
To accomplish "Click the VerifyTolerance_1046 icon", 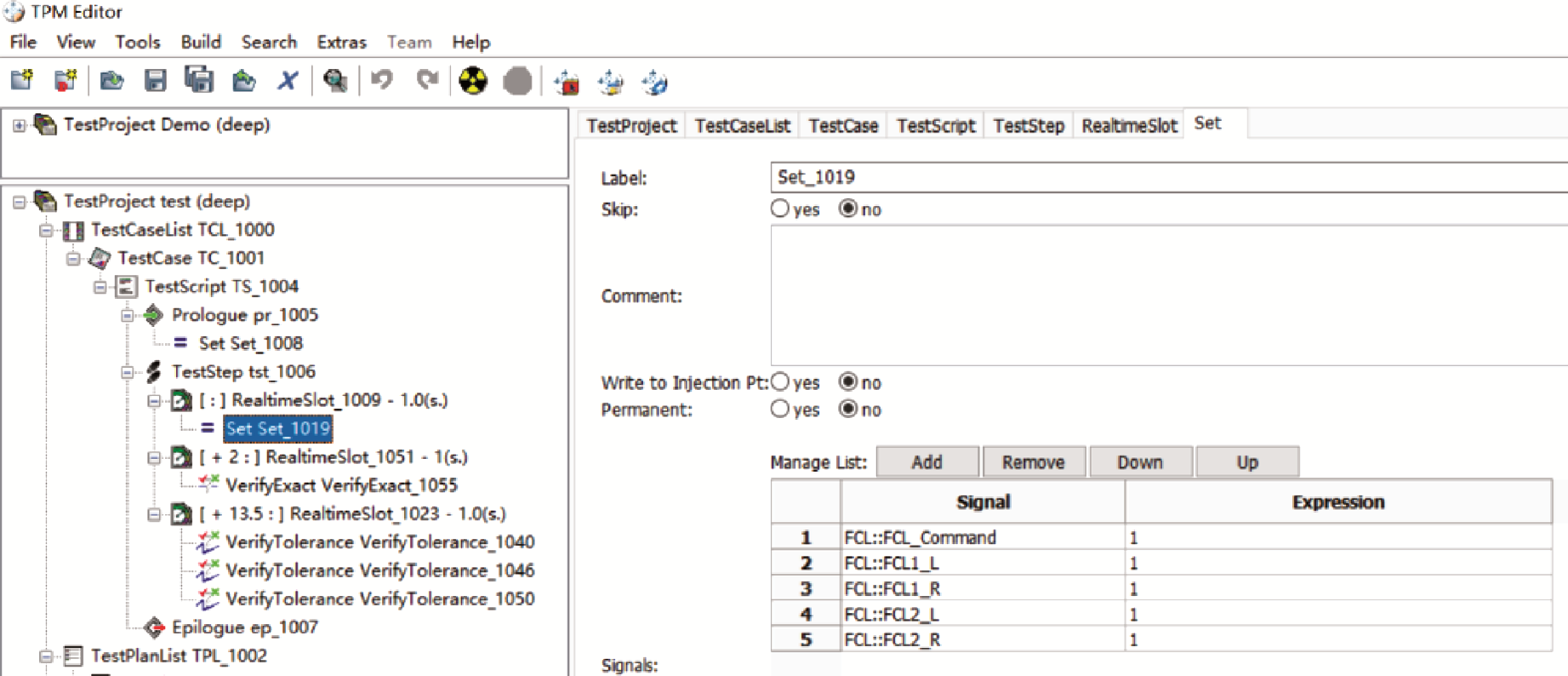I will point(208,570).
